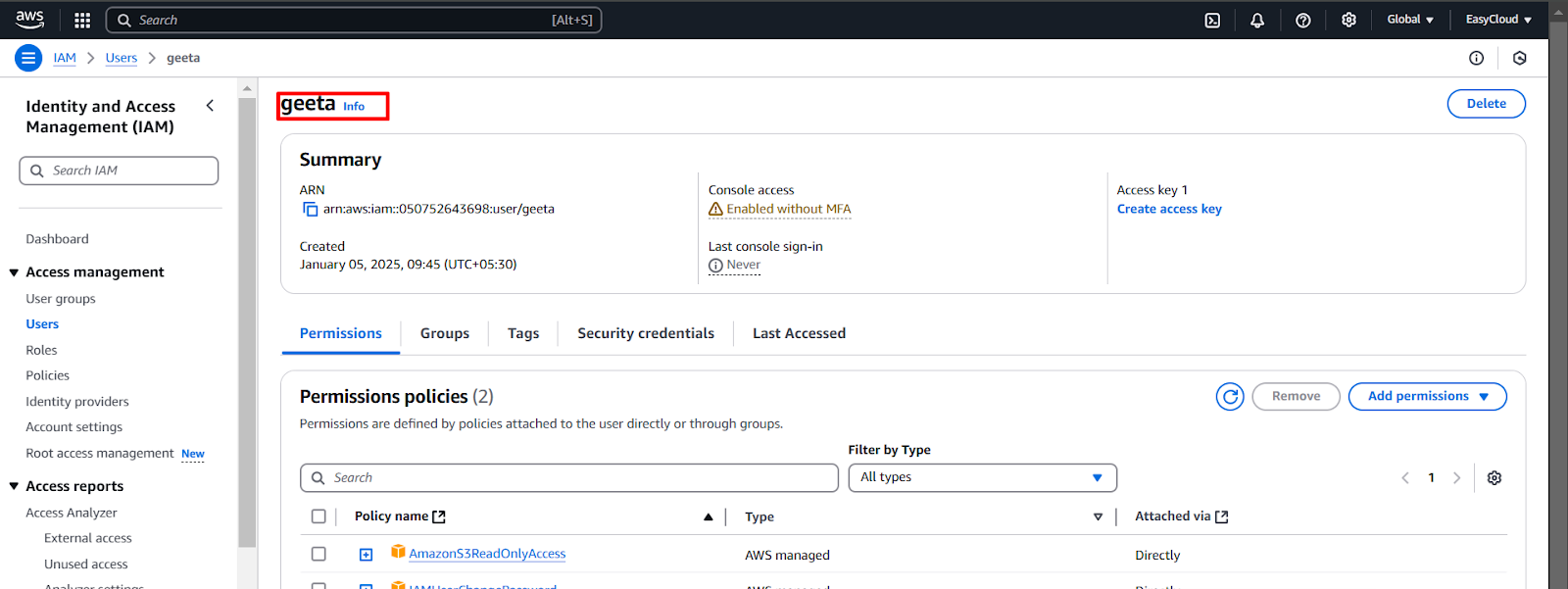Open Identity providers in the sidebar
This screenshot has height=589, width=1568.
click(77, 402)
